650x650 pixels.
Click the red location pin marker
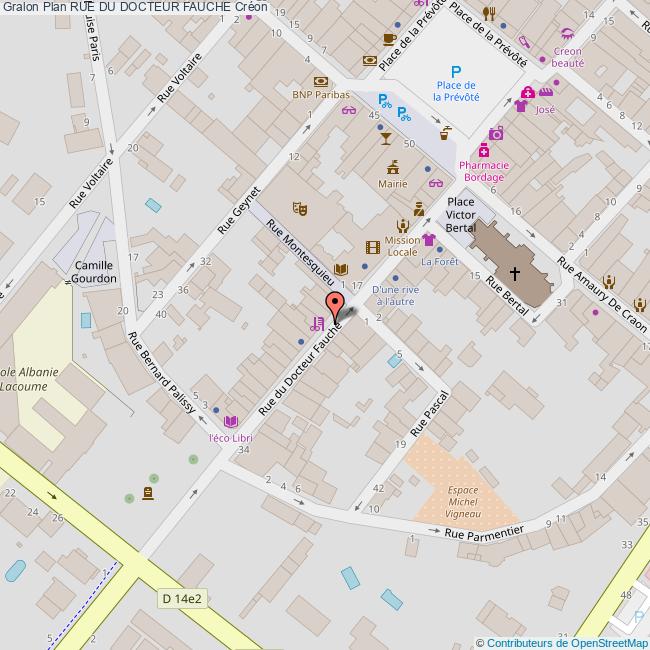coord(335,304)
